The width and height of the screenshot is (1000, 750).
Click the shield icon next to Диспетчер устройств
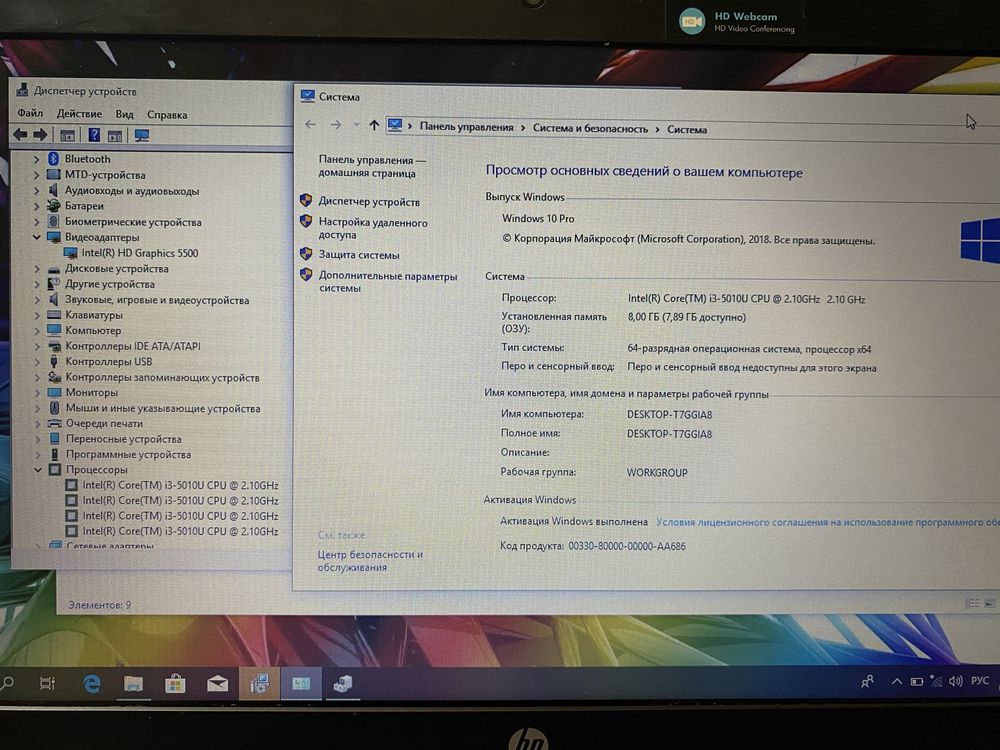point(306,200)
